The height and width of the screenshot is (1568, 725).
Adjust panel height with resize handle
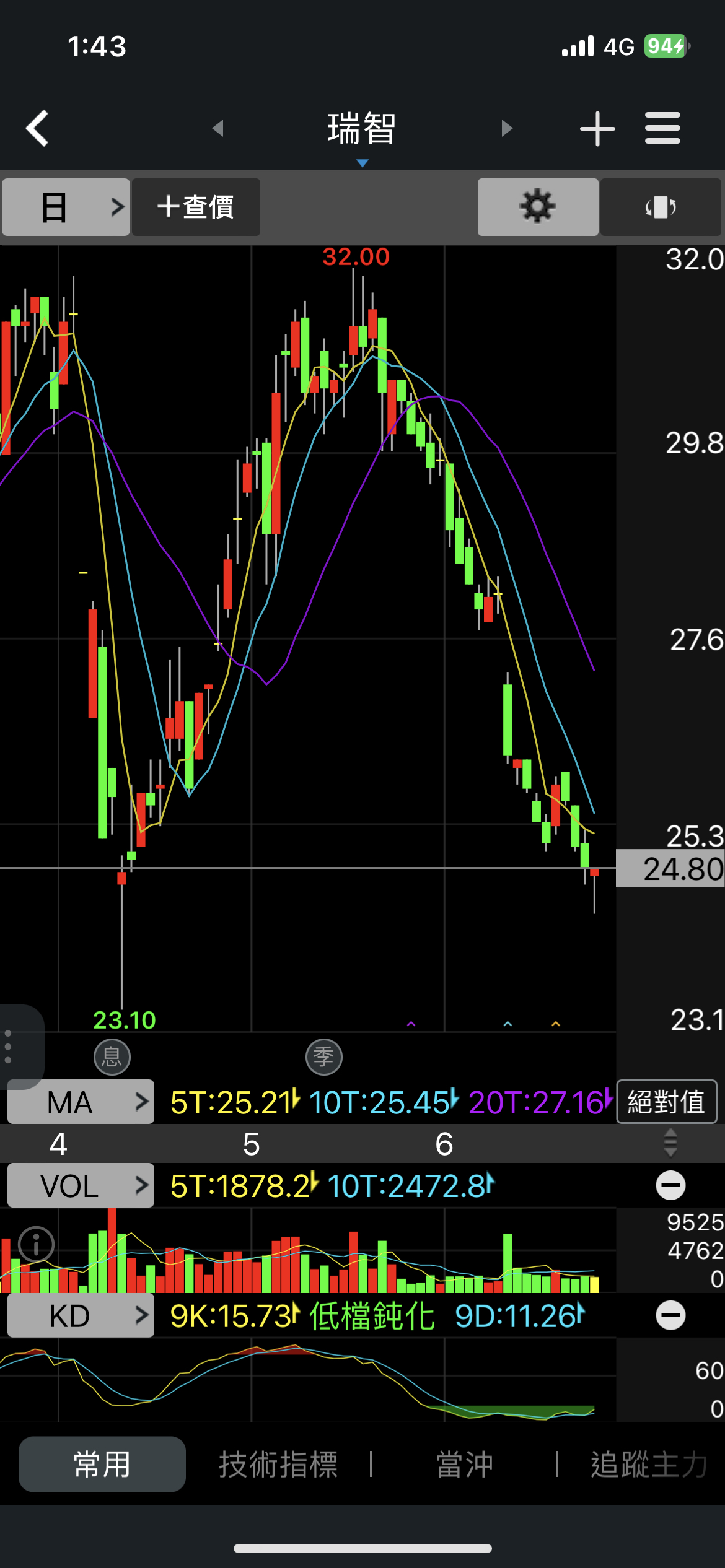tap(670, 1143)
